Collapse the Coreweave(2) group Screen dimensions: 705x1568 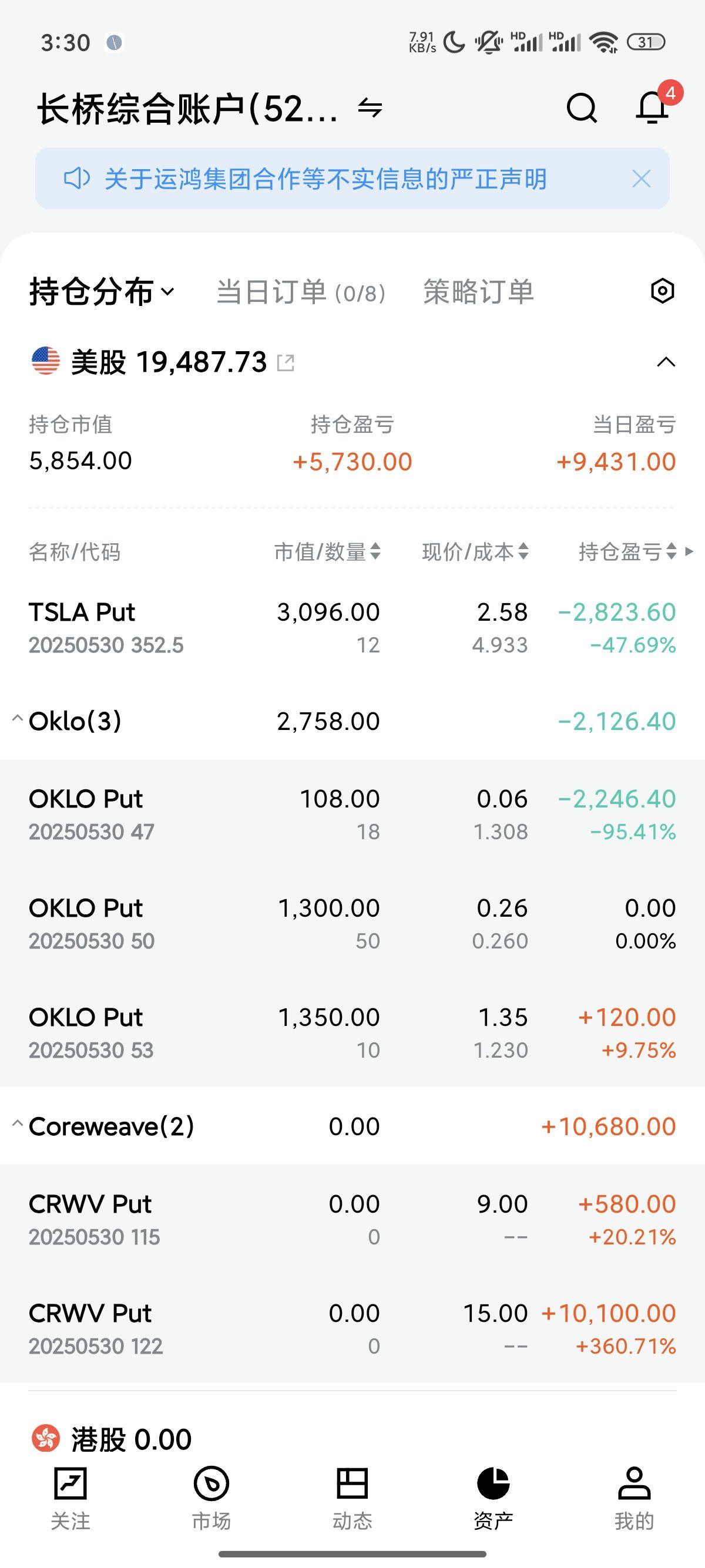[18, 1124]
